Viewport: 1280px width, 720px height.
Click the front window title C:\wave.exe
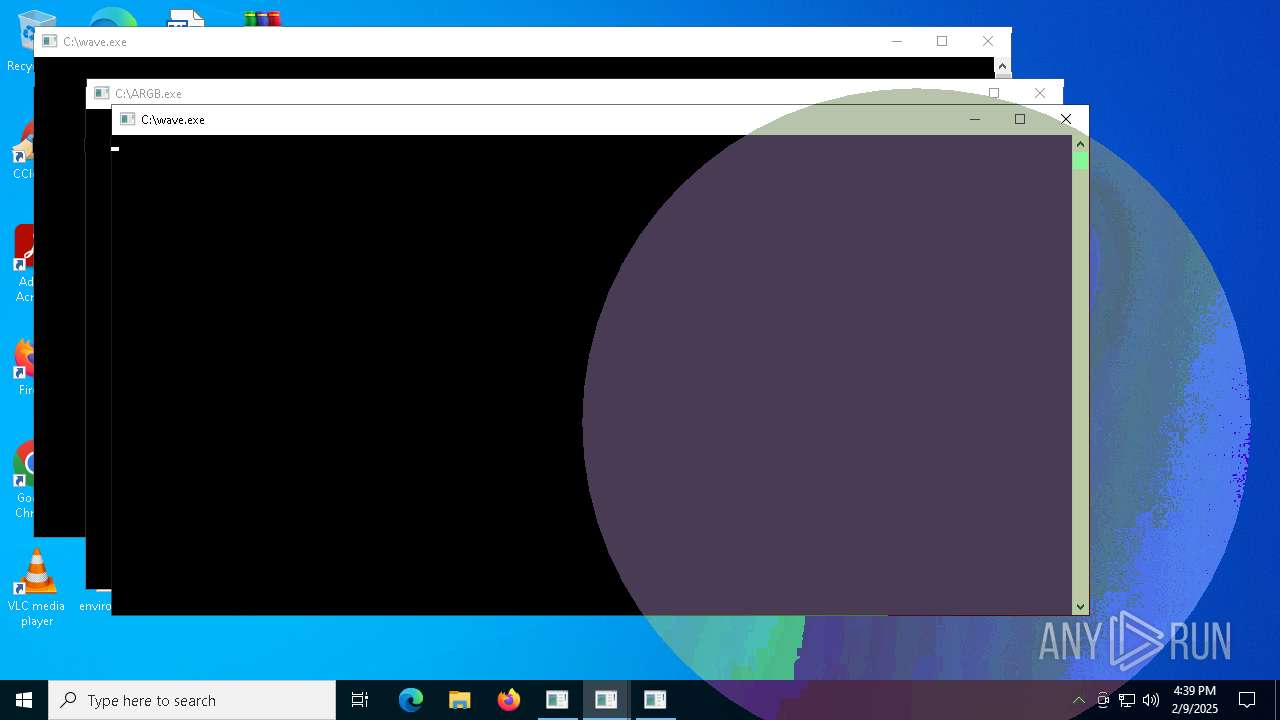point(173,120)
